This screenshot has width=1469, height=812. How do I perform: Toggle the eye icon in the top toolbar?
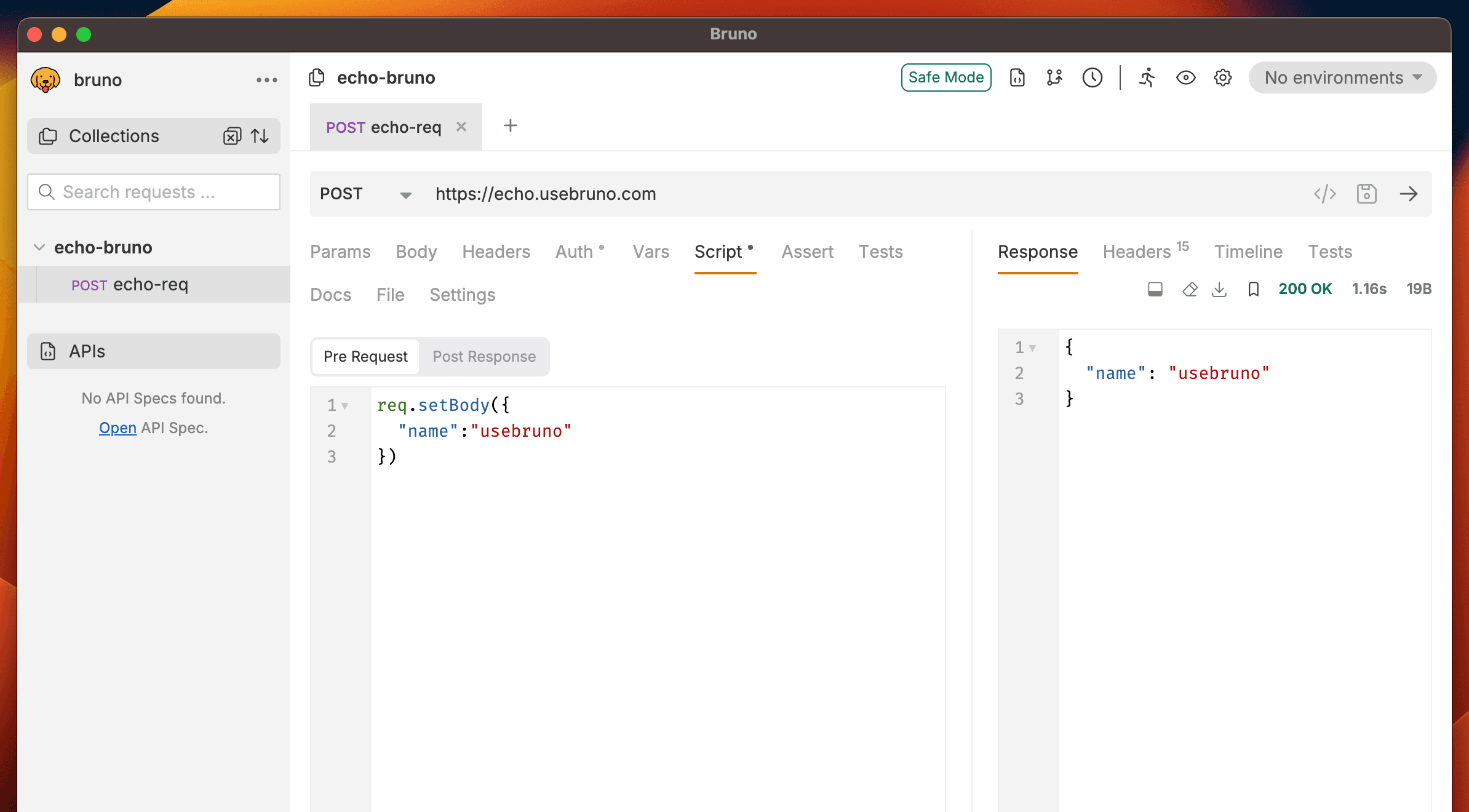click(1185, 78)
